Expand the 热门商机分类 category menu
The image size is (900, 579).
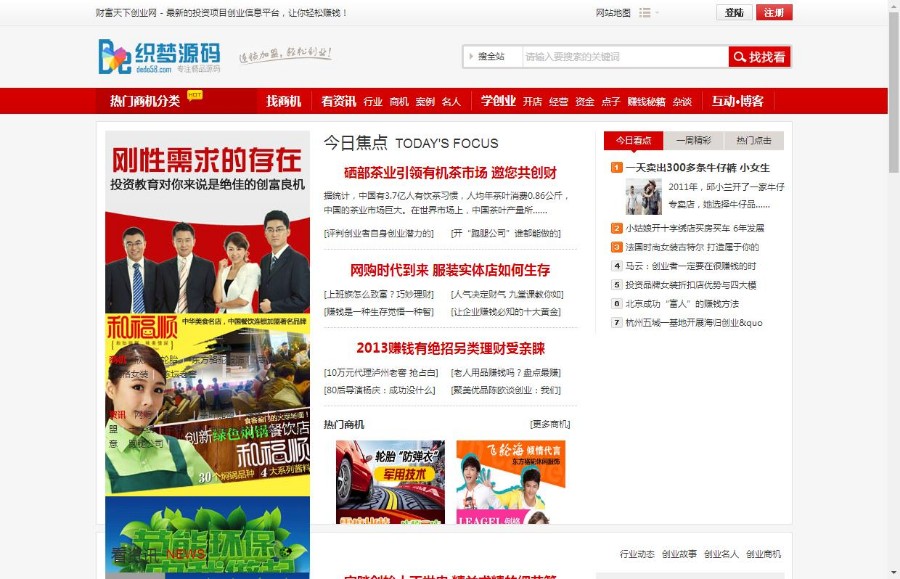click(145, 102)
